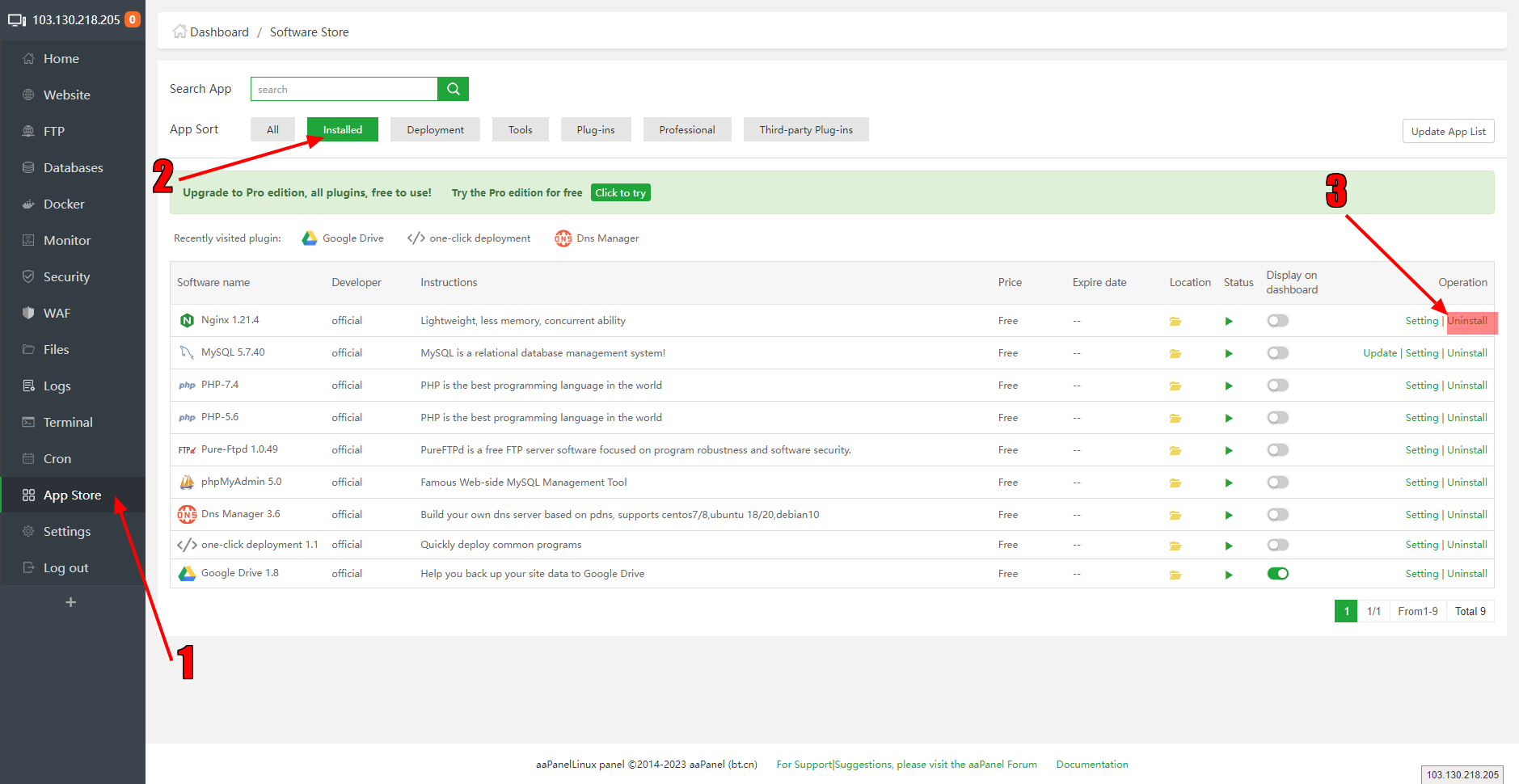Click the home icon beside Dashboard breadcrumb
1519x784 pixels.
tap(179, 32)
